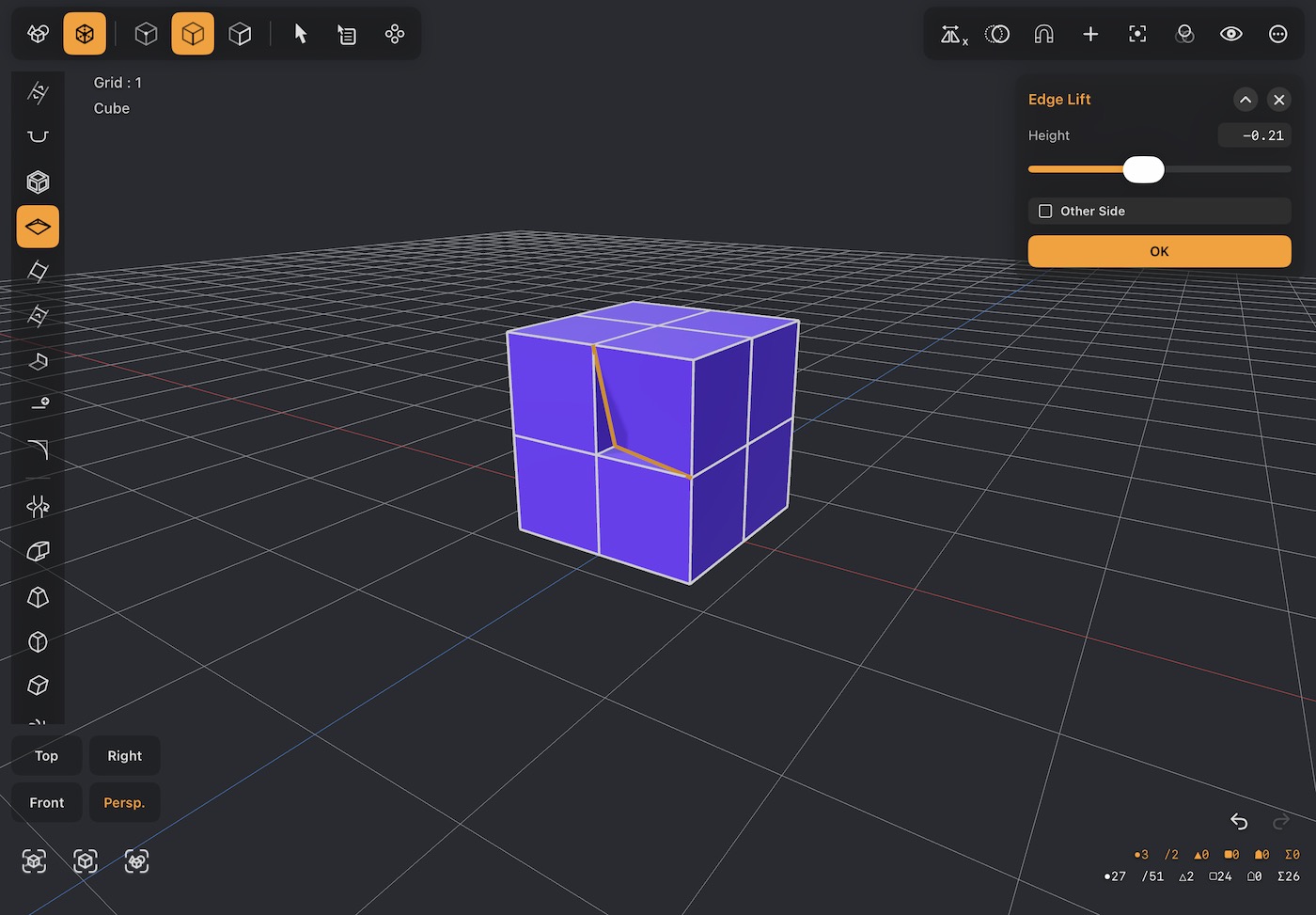1316x915 pixels.
Task: Switch to Persp. view
Action: point(124,803)
